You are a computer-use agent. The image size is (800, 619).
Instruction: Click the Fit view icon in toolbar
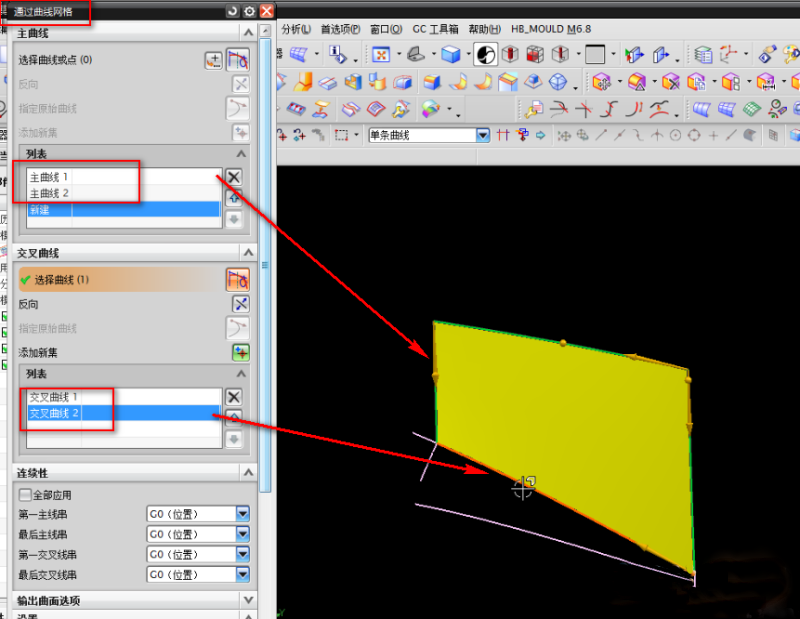pyautogui.click(x=380, y=54)
